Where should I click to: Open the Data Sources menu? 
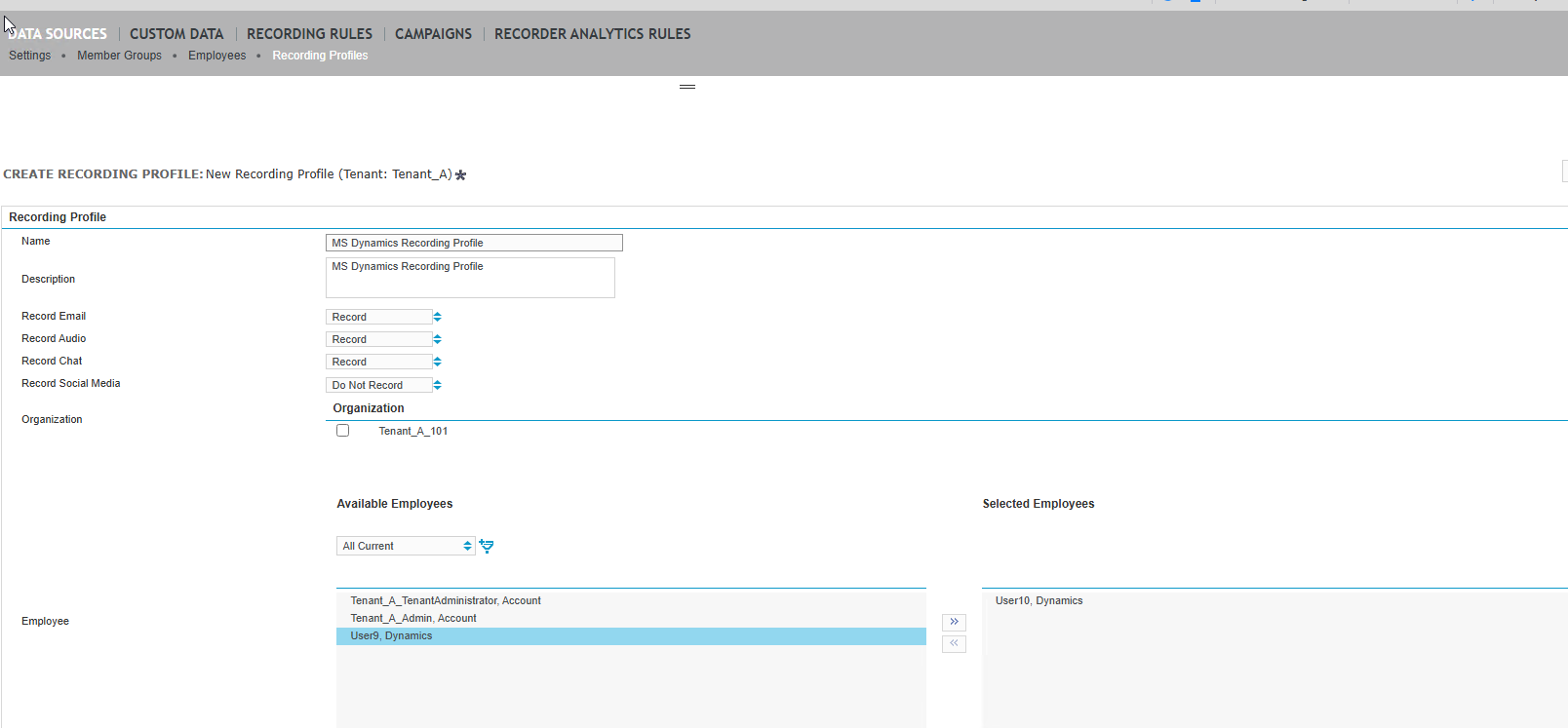58,34
